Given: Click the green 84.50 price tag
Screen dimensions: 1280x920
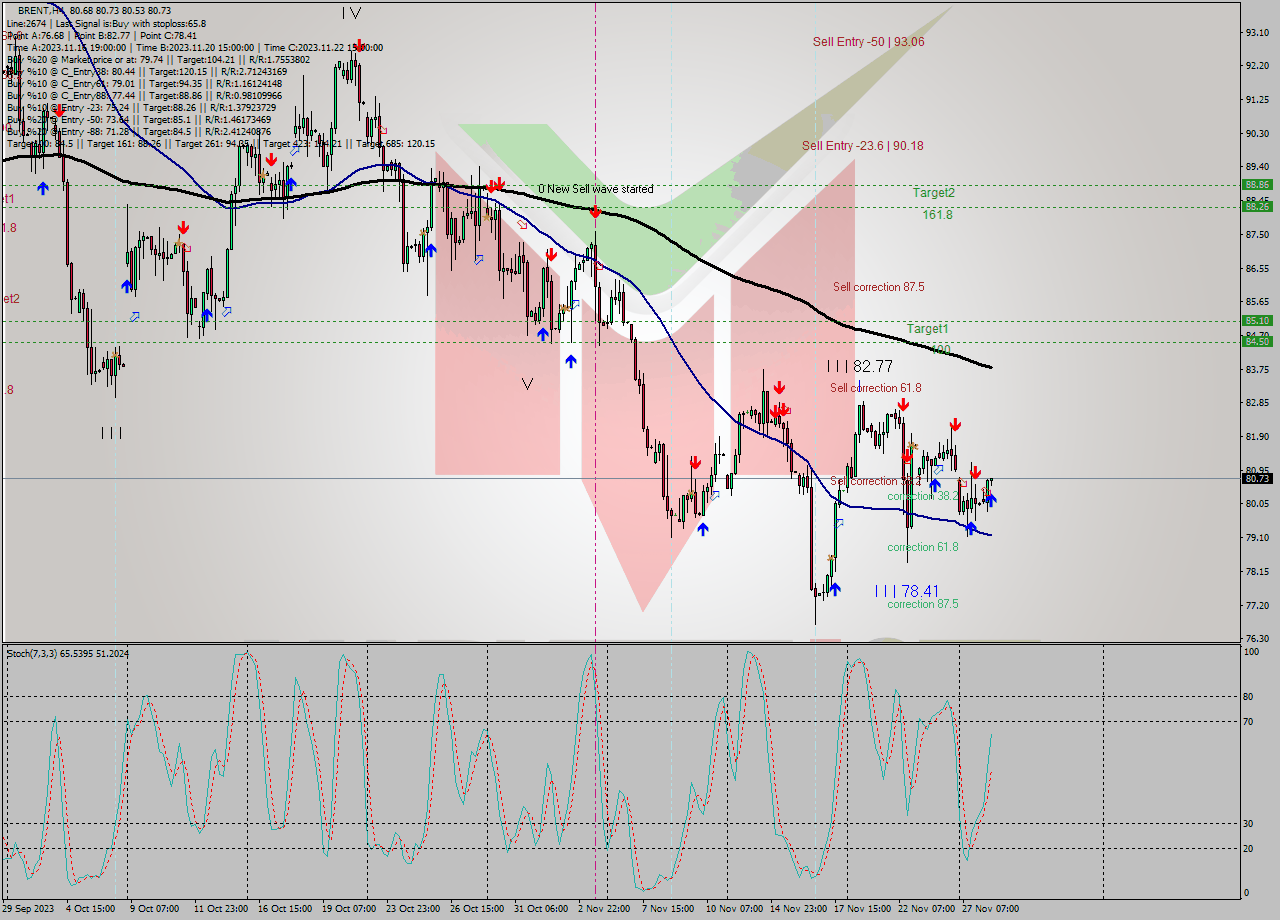Looking at the screenshot, I should point(1256,342).
